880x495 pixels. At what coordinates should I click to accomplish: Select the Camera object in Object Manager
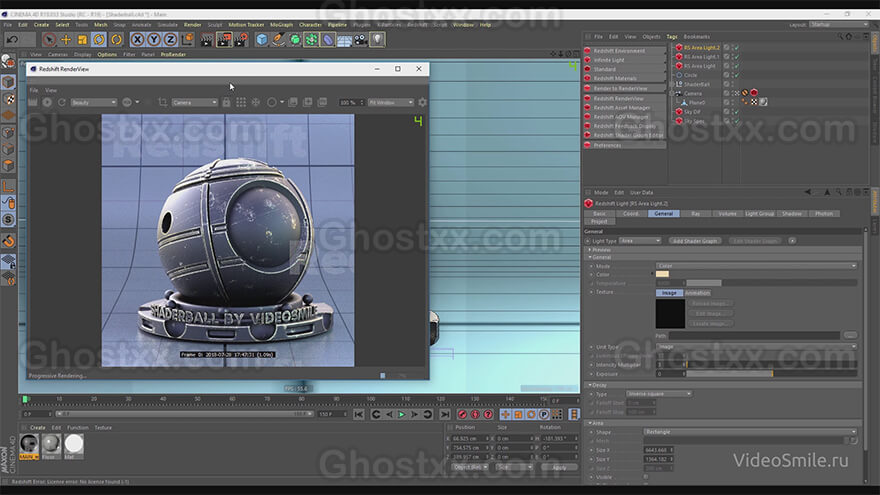point(693,93)
